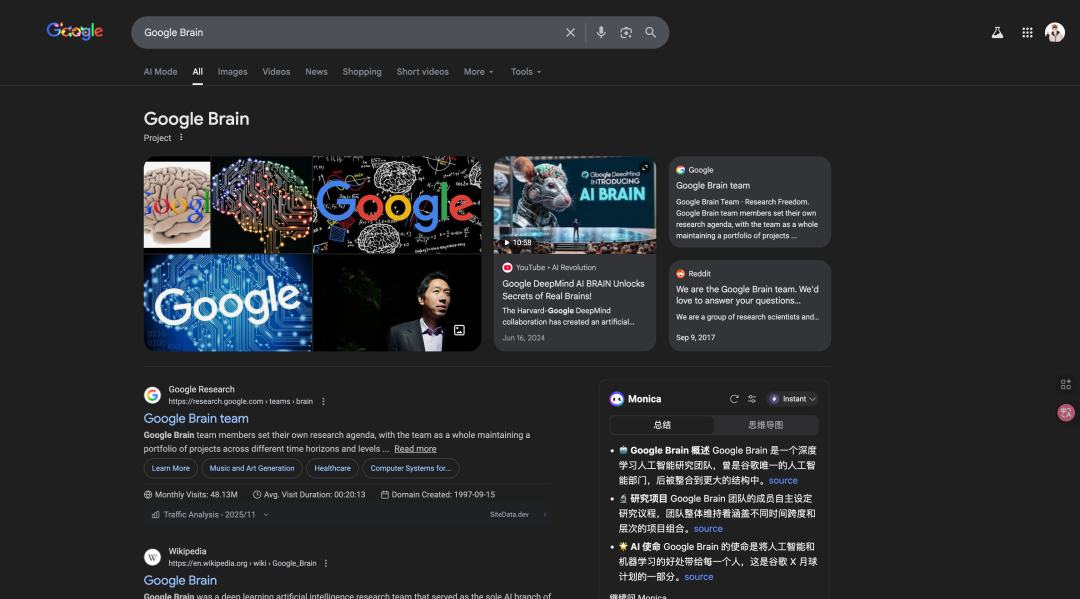Play the AI BRAIN video
Image resolution: width=1080 pixels, height=599 pixels.
click(574, 205)
